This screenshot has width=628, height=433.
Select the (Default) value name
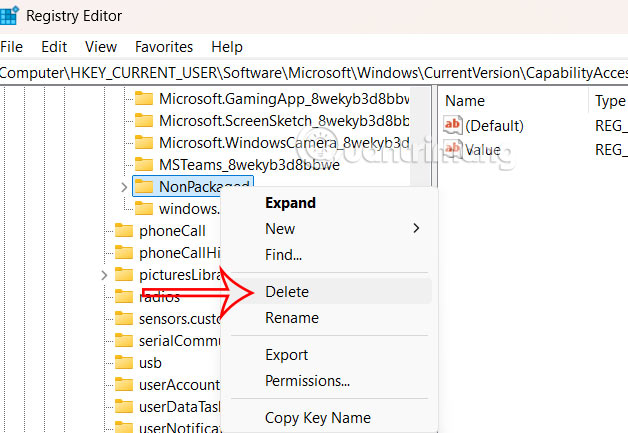point(494,126)
